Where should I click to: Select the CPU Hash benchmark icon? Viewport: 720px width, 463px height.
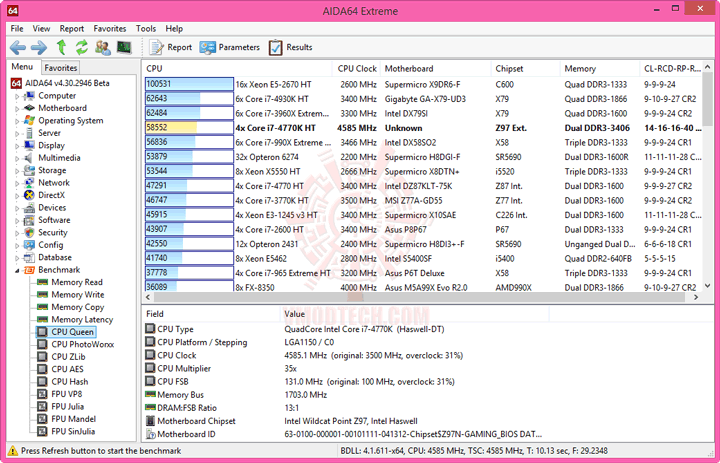(42, 381)
